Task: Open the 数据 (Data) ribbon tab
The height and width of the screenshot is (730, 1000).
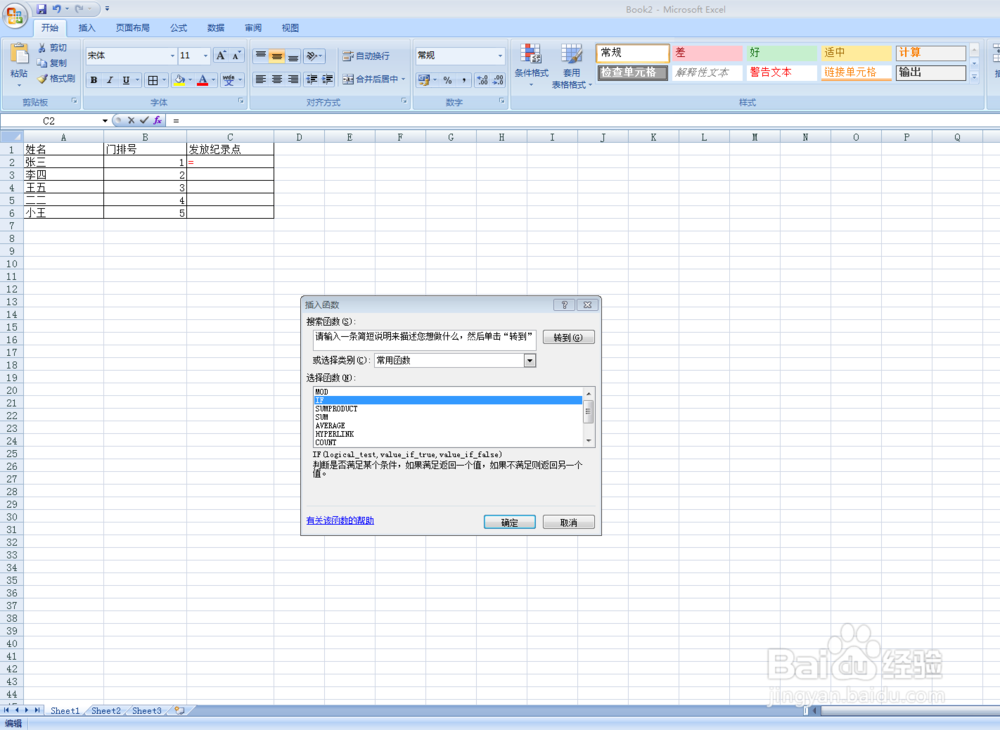Action: click(216, 28)
